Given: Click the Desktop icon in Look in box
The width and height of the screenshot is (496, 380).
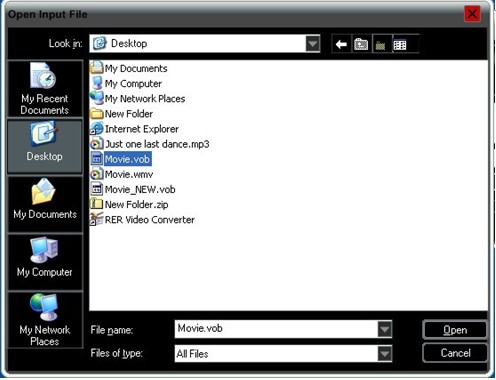Looking at the screenshot, I should pos(100,43).
